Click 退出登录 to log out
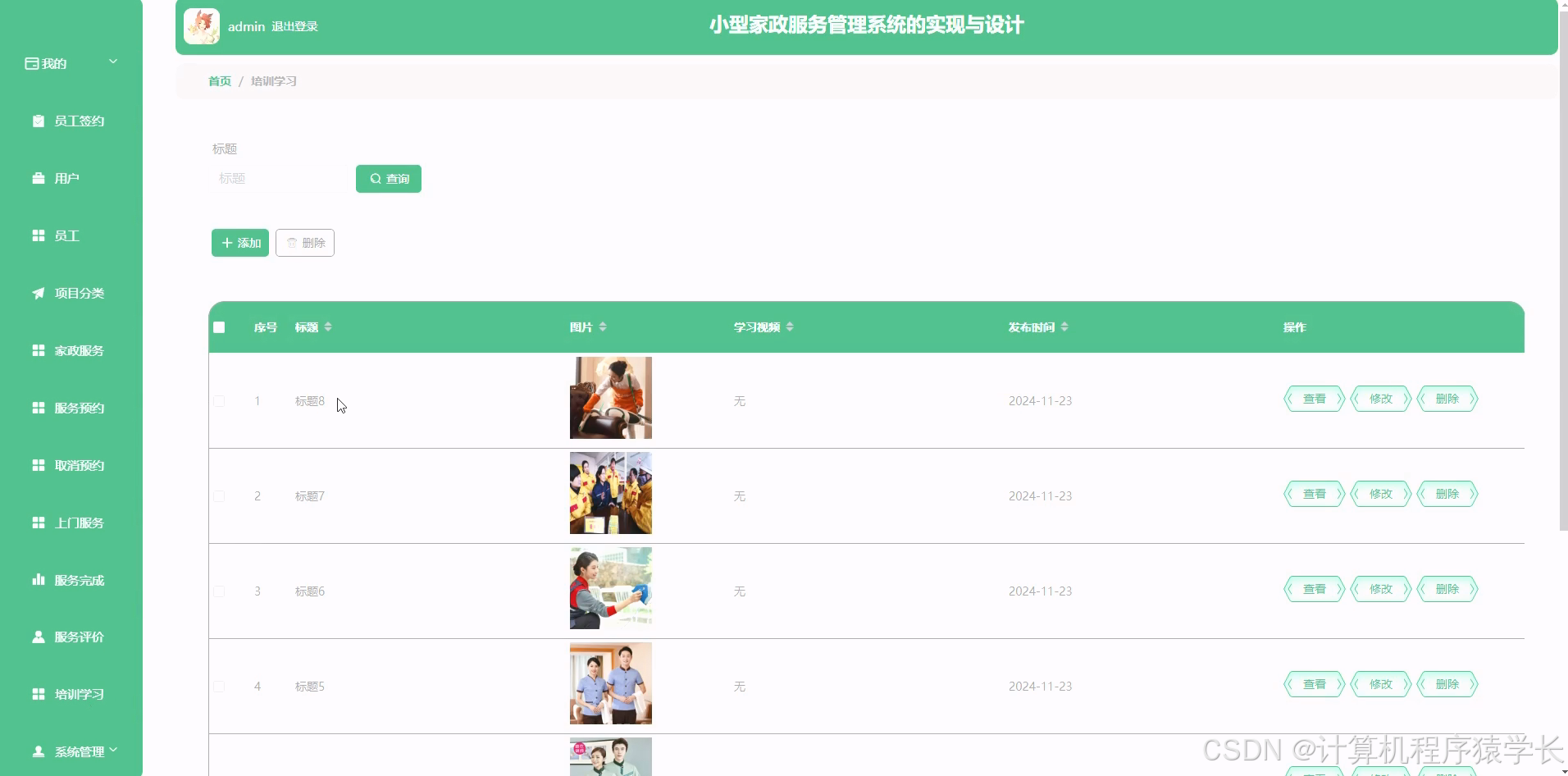 [x=294, y=26]
